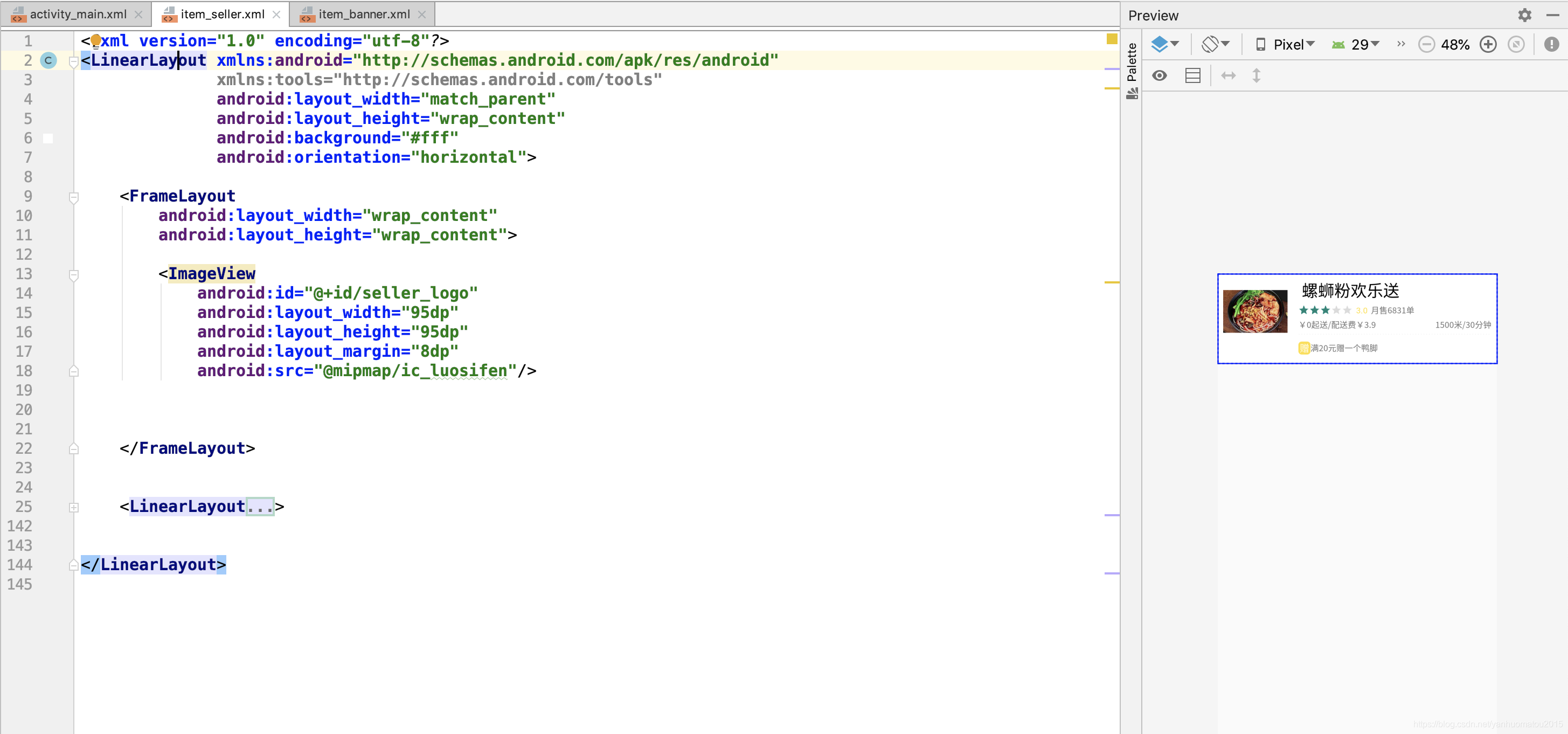Toggle view options eye icon
The image size is (1568, 734).
(x=1160, y=75)
